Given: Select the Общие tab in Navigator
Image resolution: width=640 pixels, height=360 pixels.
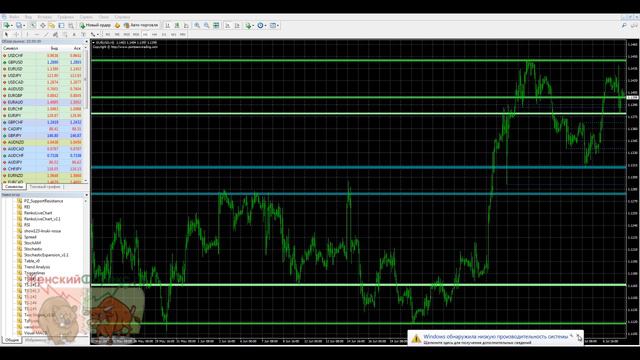Looking at the screenshot, I should pos(12,340).
